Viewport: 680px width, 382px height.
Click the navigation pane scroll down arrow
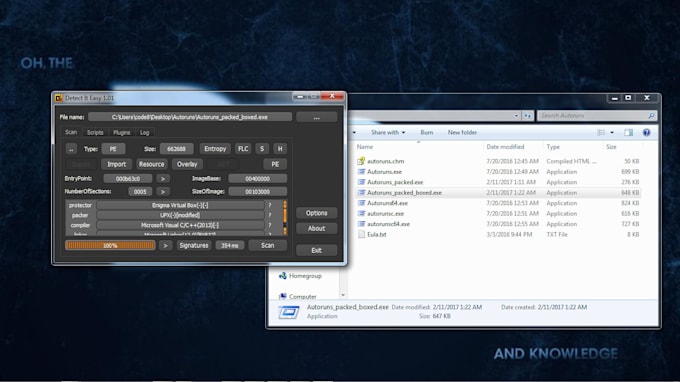click(x=343, y=295)
